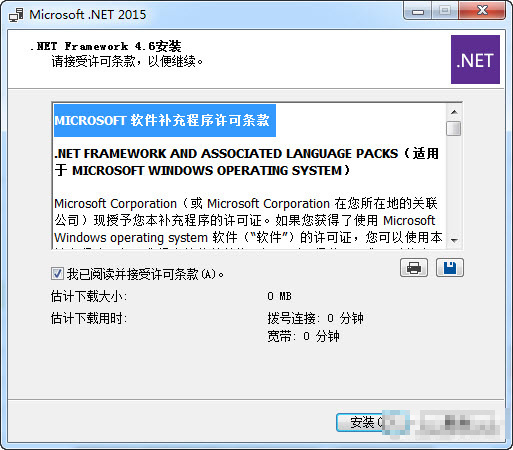Click the 请接受许可条款，以便继续 instruction text
The image size is (513, 450).
127,62
